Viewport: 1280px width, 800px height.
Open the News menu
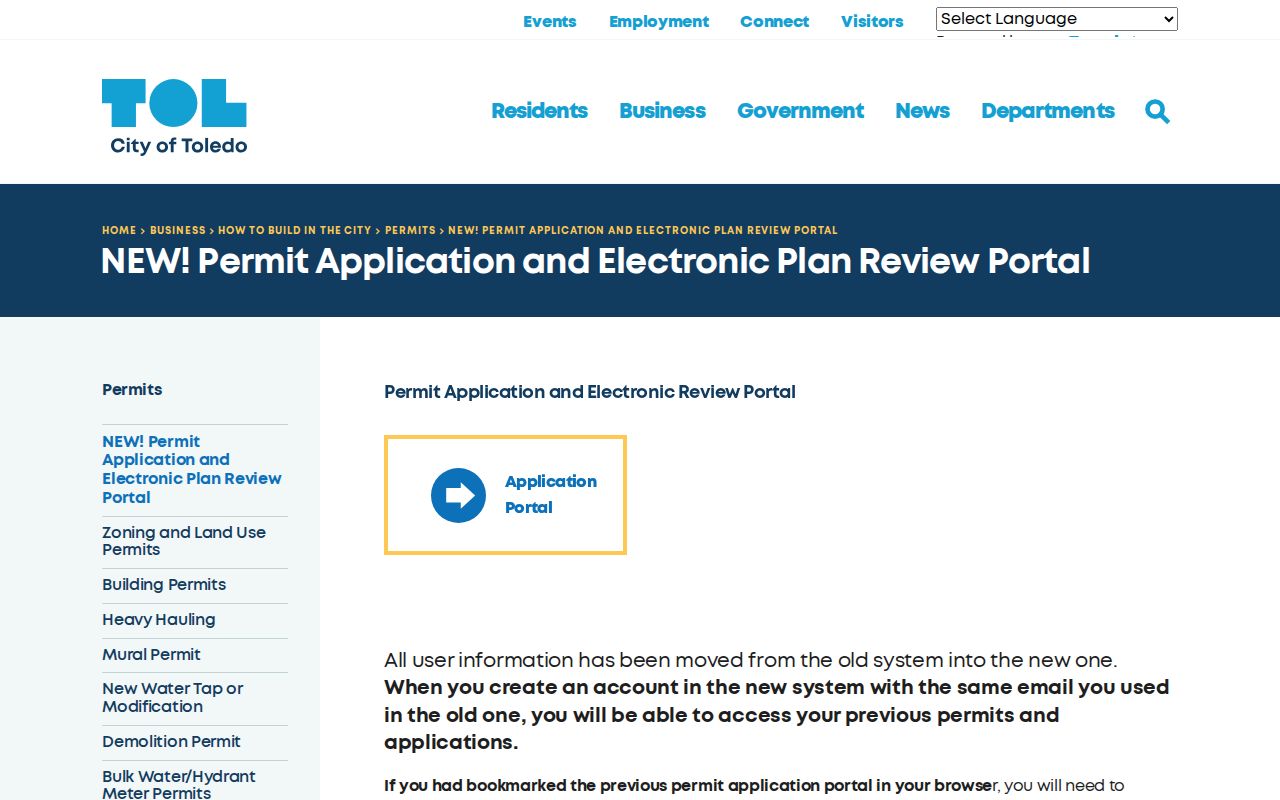click(x=922, y=111)
